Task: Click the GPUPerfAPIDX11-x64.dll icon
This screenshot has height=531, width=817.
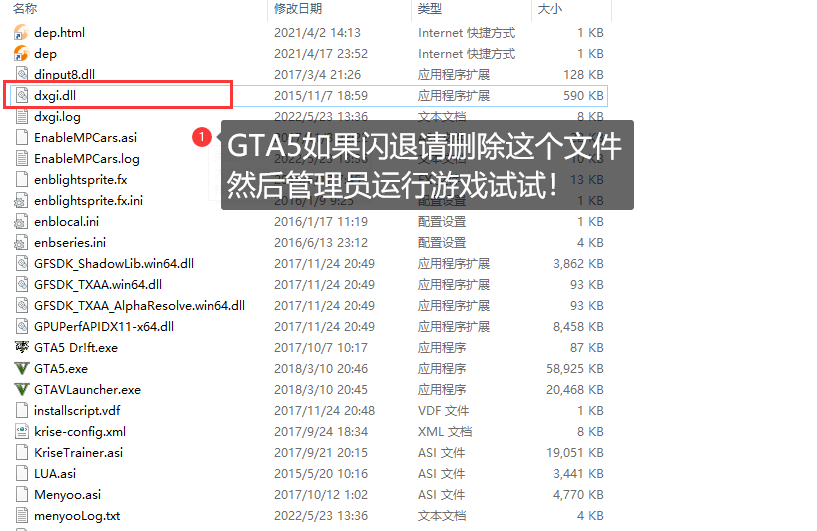Action: click(x=21, y=327)
